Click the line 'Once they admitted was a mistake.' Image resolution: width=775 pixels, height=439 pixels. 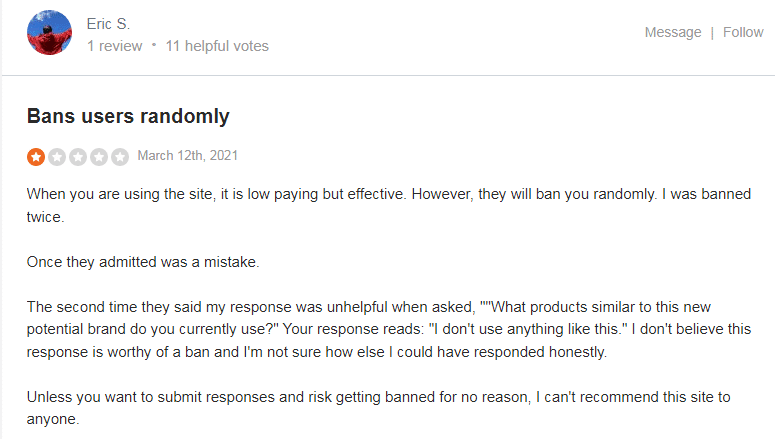point(143,262)
